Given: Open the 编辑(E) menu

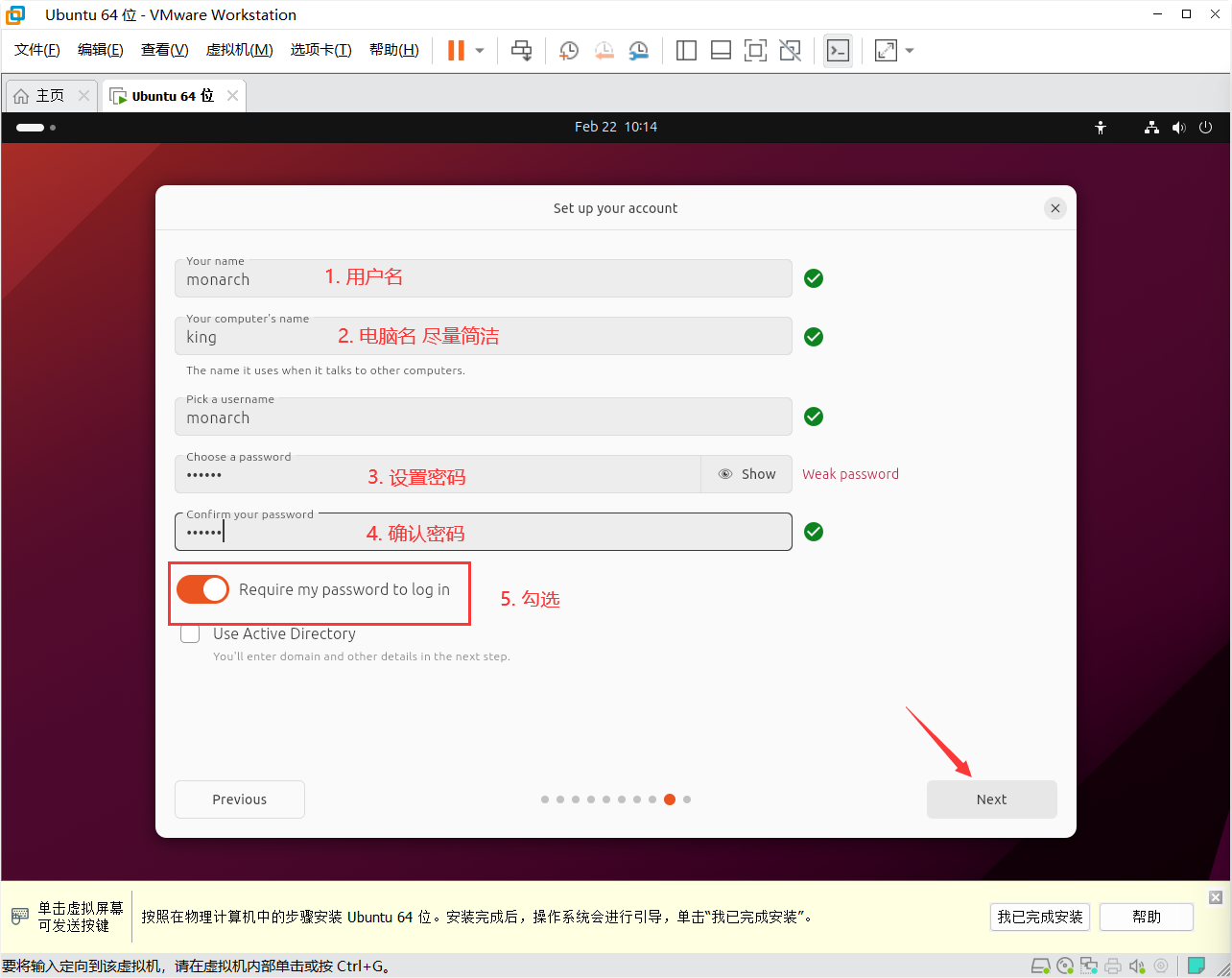Looking at the screenshot, I should click(x=101, y=50).
